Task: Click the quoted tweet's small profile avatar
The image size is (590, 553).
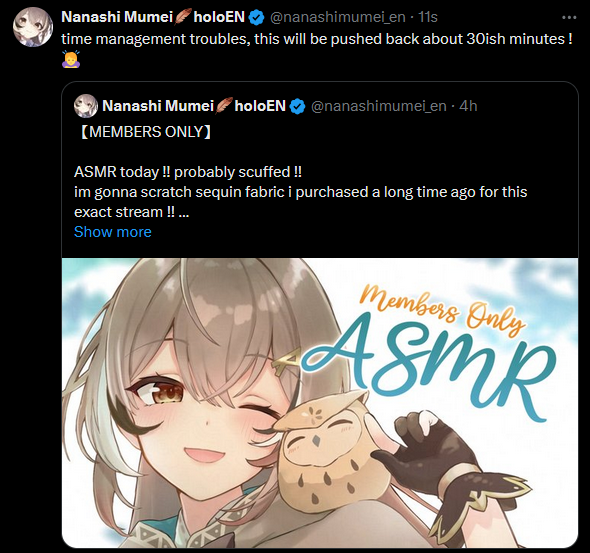Action: click(x=86, y=106)
